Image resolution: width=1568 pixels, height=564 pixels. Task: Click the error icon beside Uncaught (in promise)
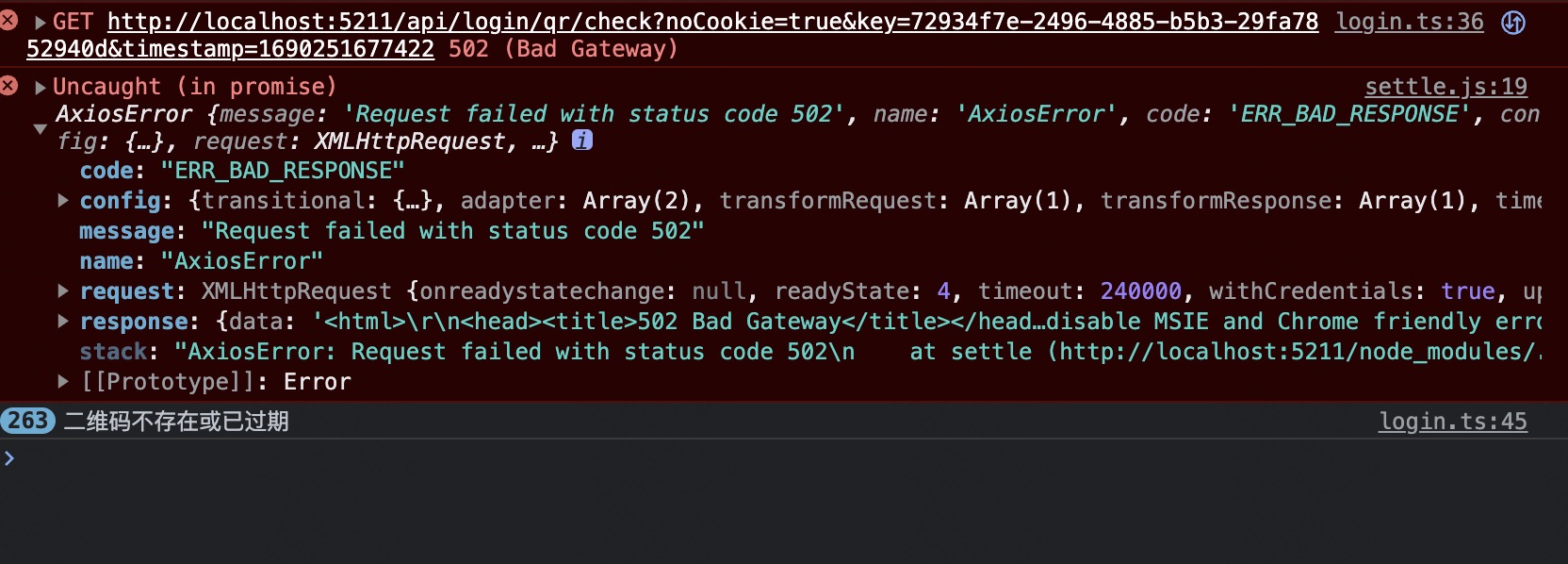(x=9, y=86)
